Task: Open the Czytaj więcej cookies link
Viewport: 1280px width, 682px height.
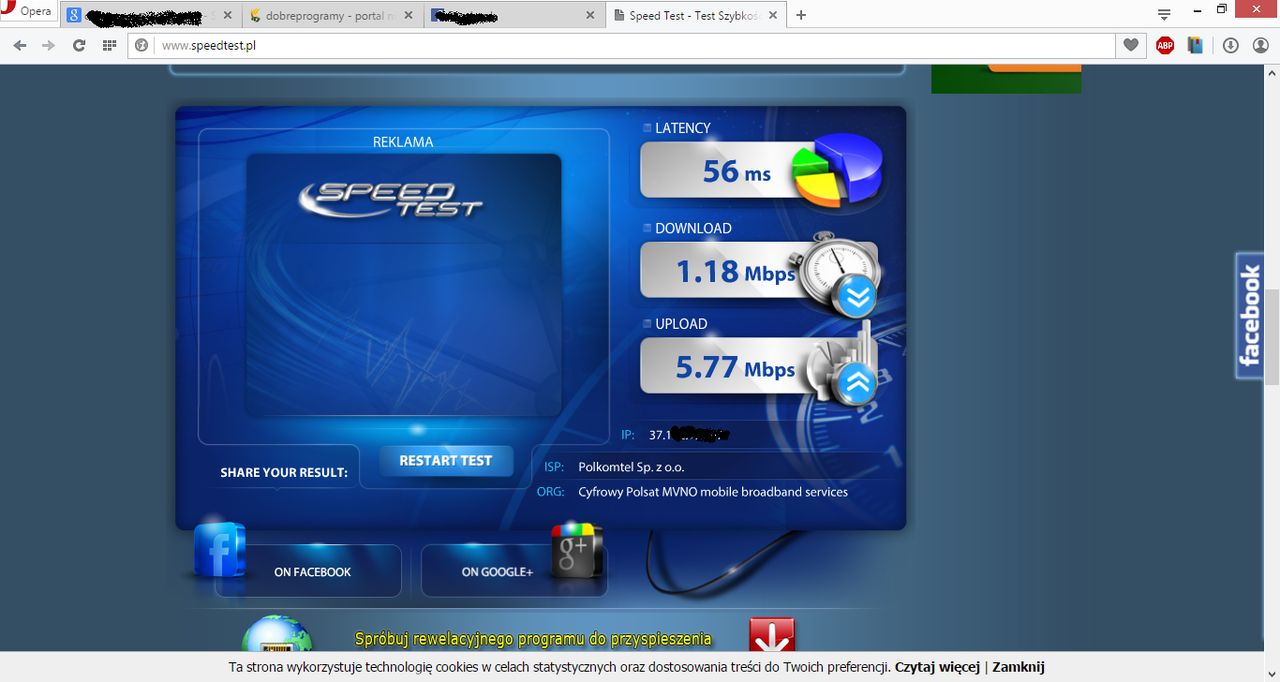Action: [x=937, y=667]
